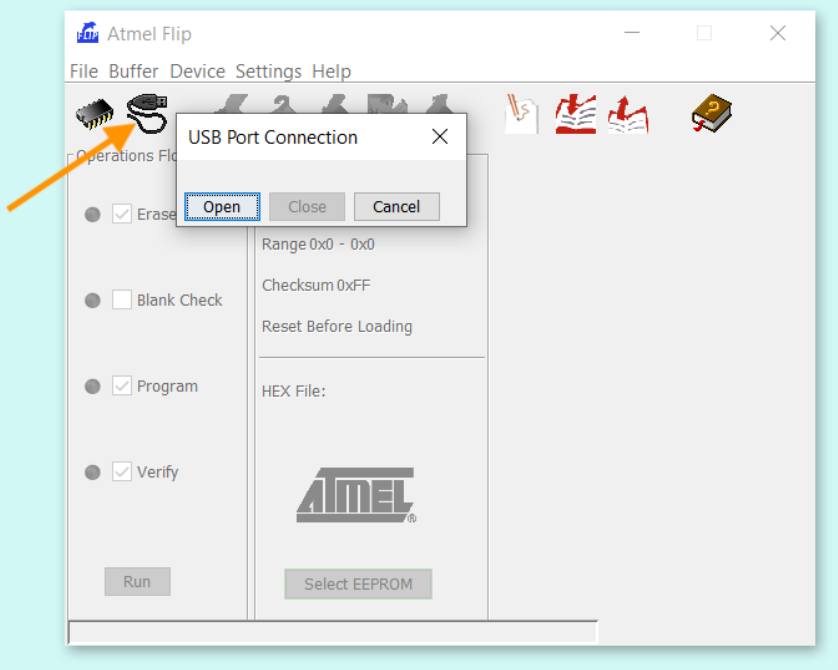Image resolution: width=838 pixels, height=670 pixels.
Task: Click Open in USB Port Connection dialog
Action: click(222, 207)
